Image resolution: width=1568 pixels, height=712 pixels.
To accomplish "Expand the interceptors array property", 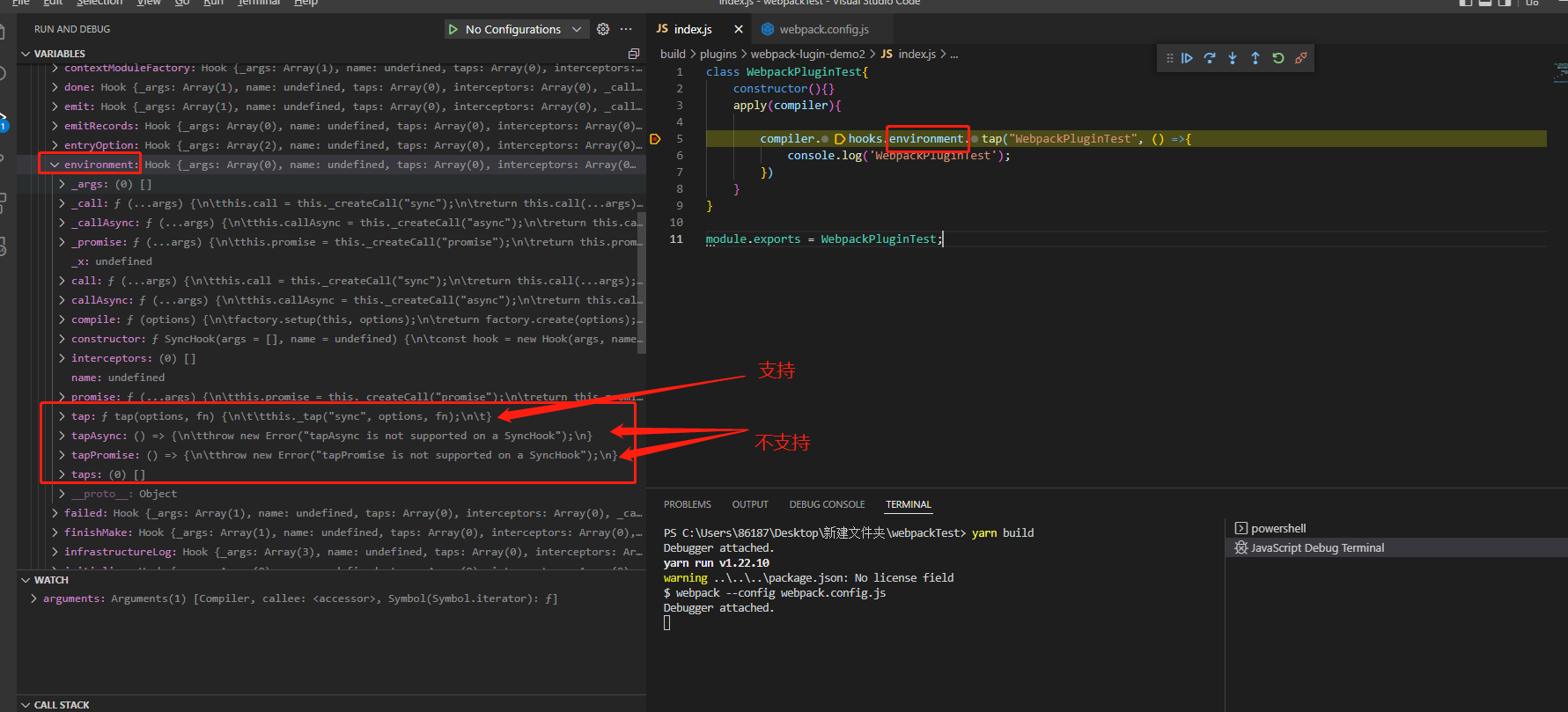I will point(62,358).
